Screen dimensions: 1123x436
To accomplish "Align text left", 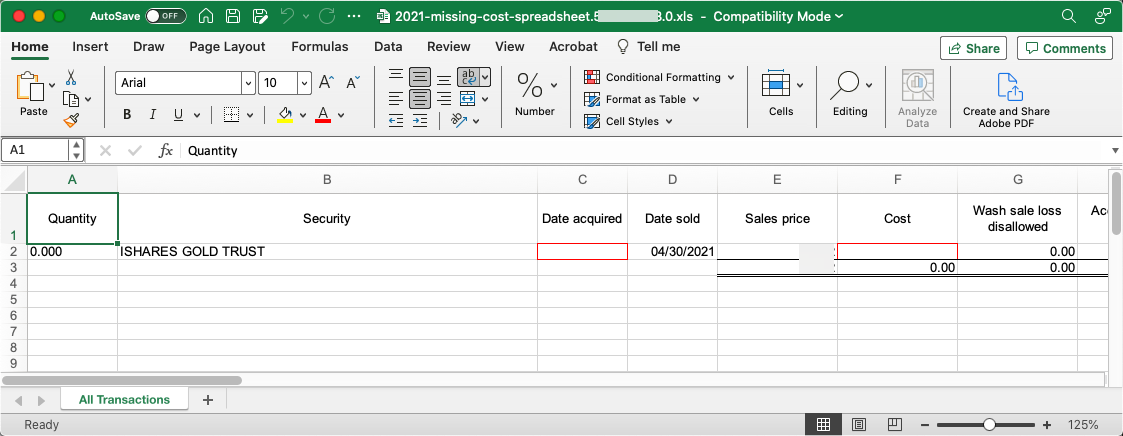I will point(395,98).
